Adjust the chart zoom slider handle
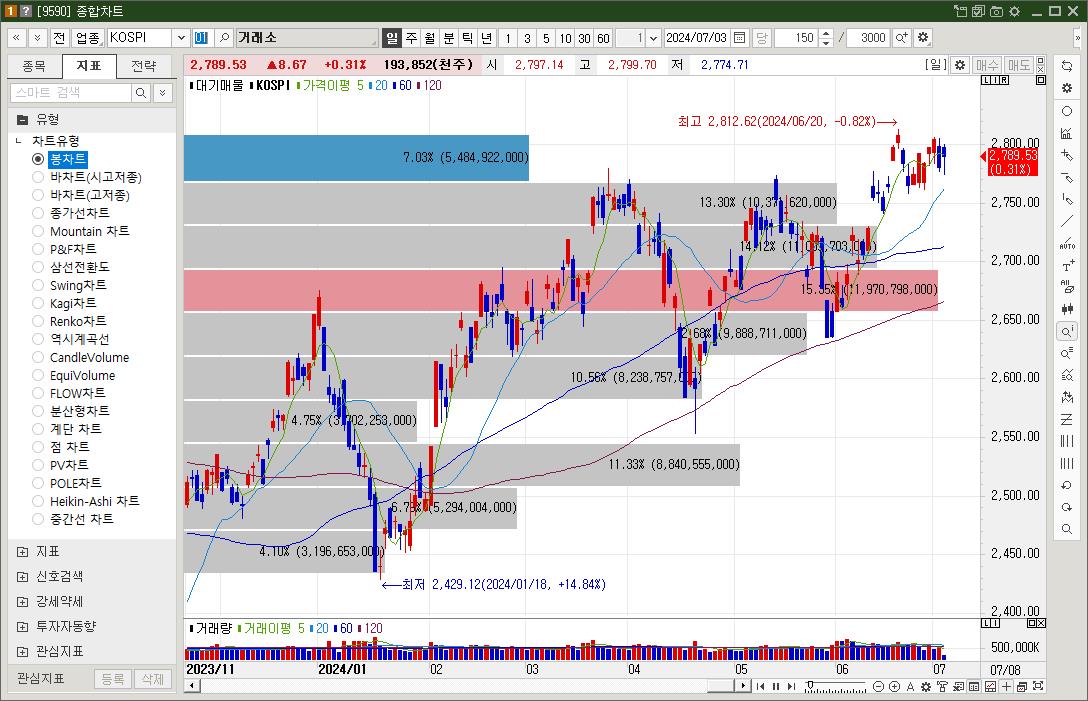Image resolution: width=1088 pixels, height=701 pixels. (809, 686)
